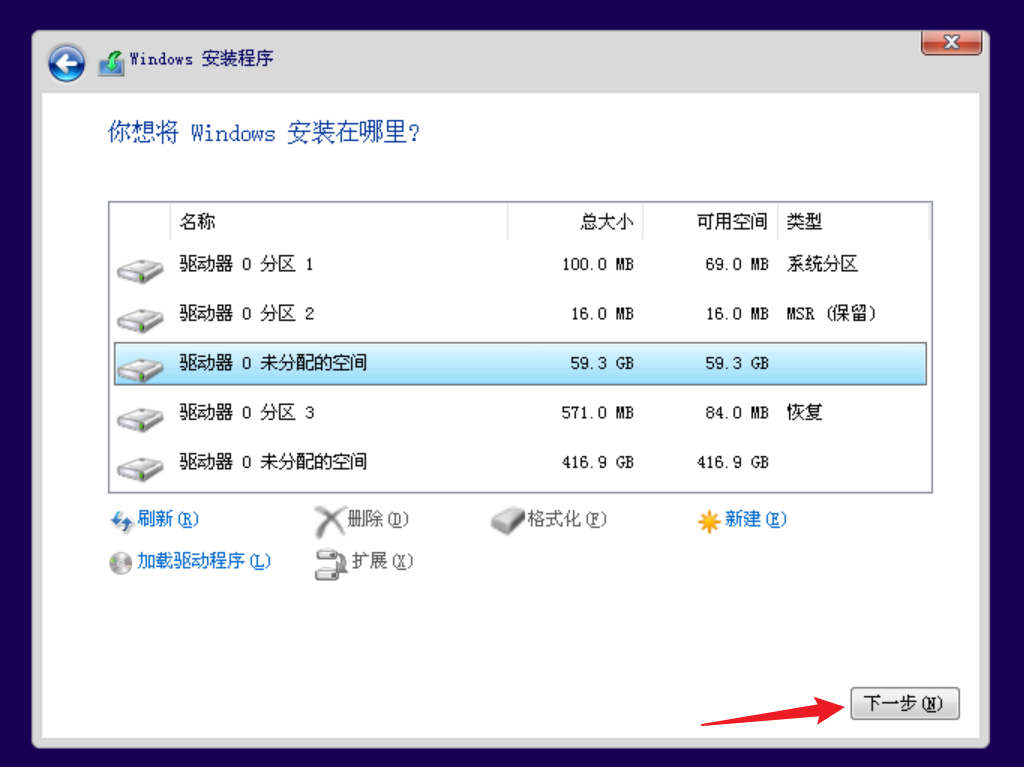Click the Windows Setup icon in title bar

tap(112, 63)
